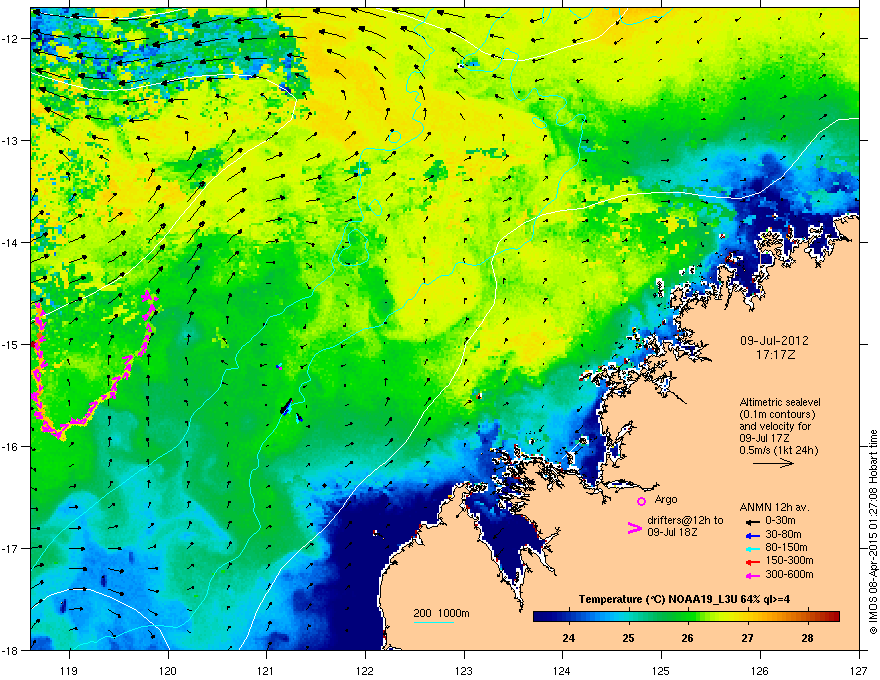
Task: Click the blue 30-80m legend arrow
Action: tap(751, 535)
